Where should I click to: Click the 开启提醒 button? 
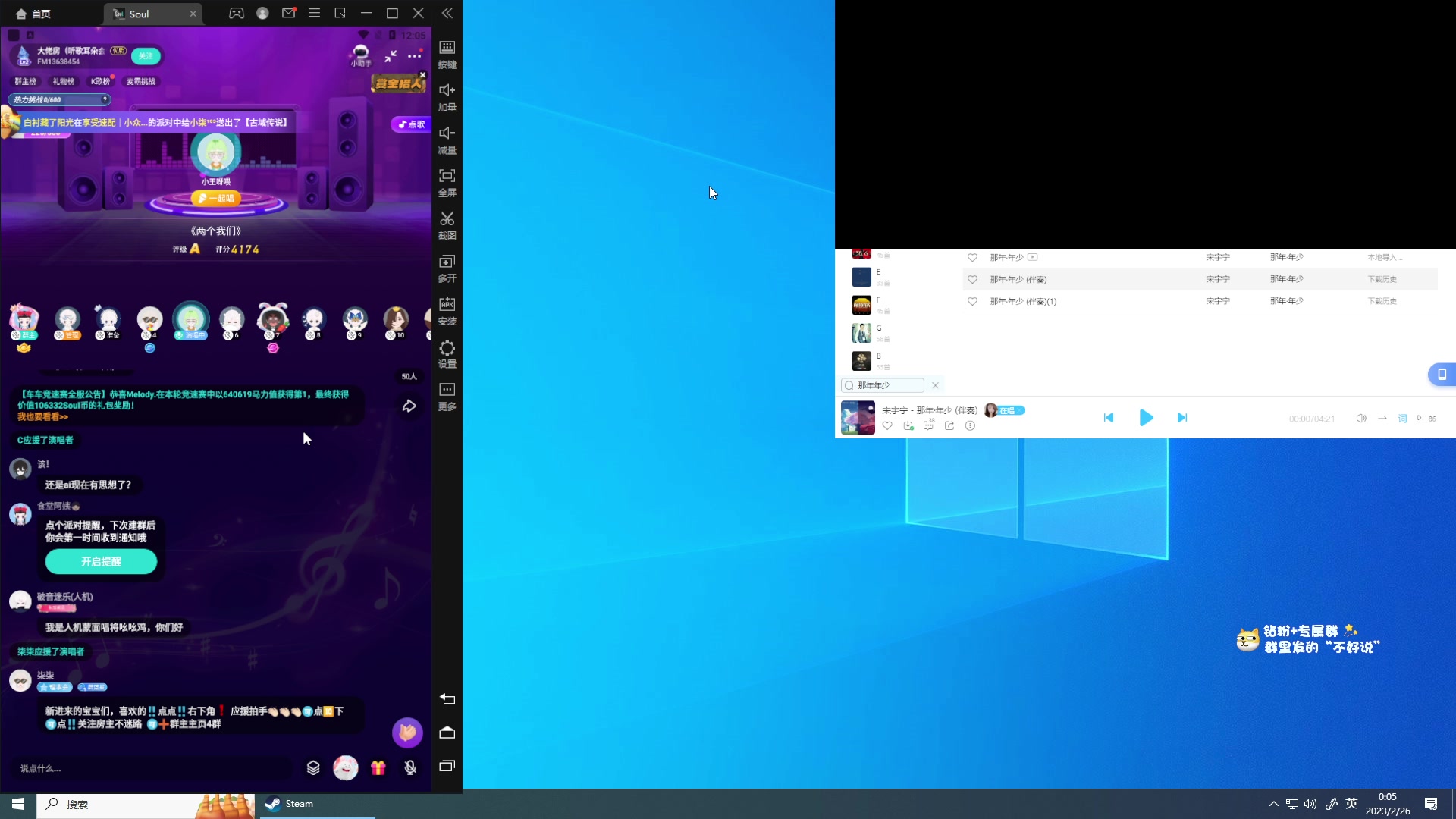coord(101,562)
